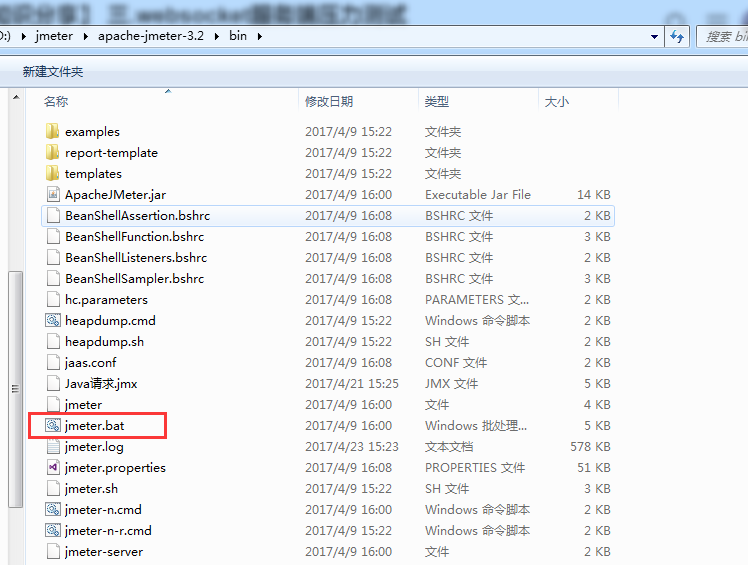Select the Java请求.jmx file name

(x=101, y=384)
